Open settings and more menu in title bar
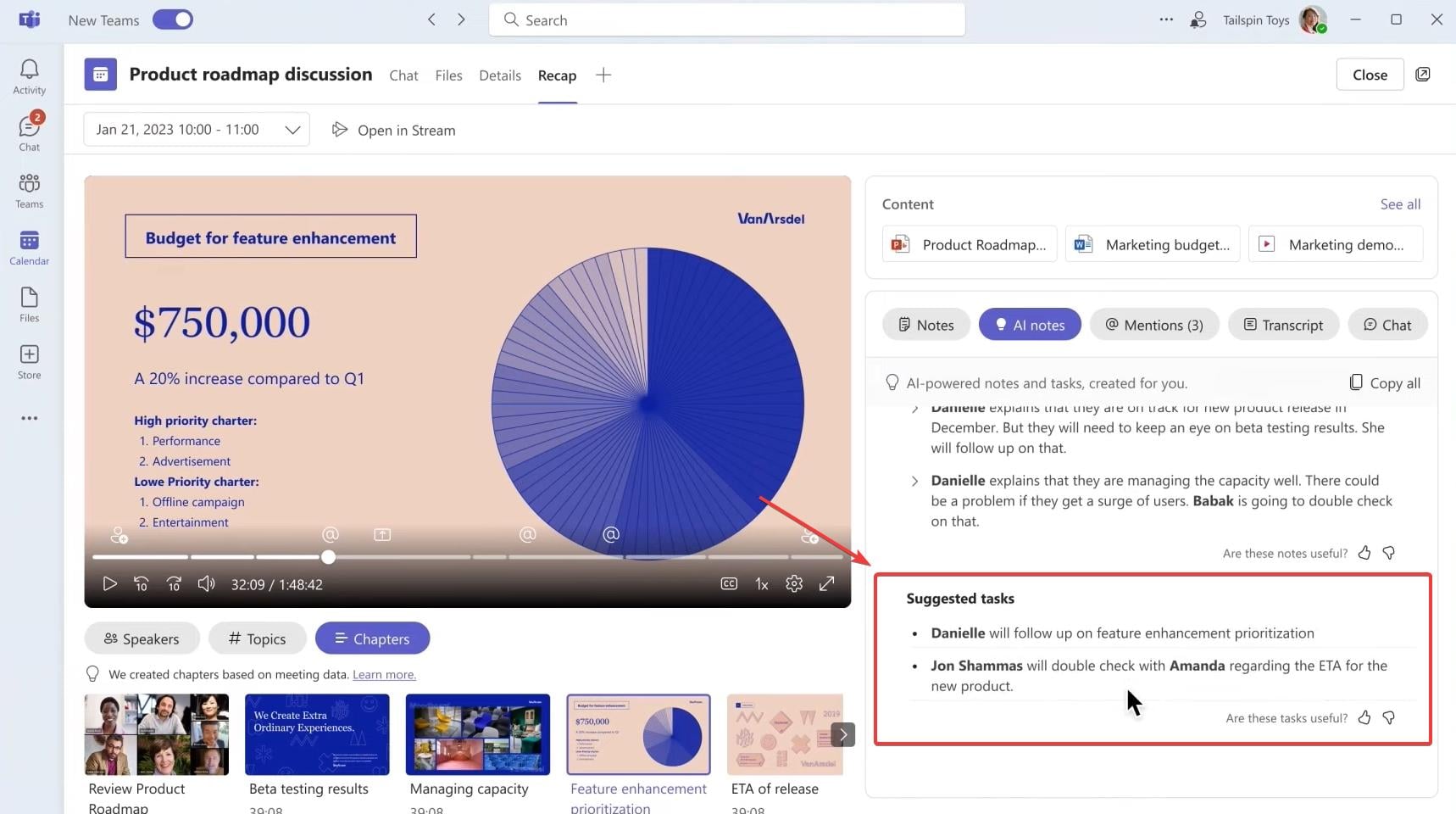1456x814 pixels. click(1166, 20)
